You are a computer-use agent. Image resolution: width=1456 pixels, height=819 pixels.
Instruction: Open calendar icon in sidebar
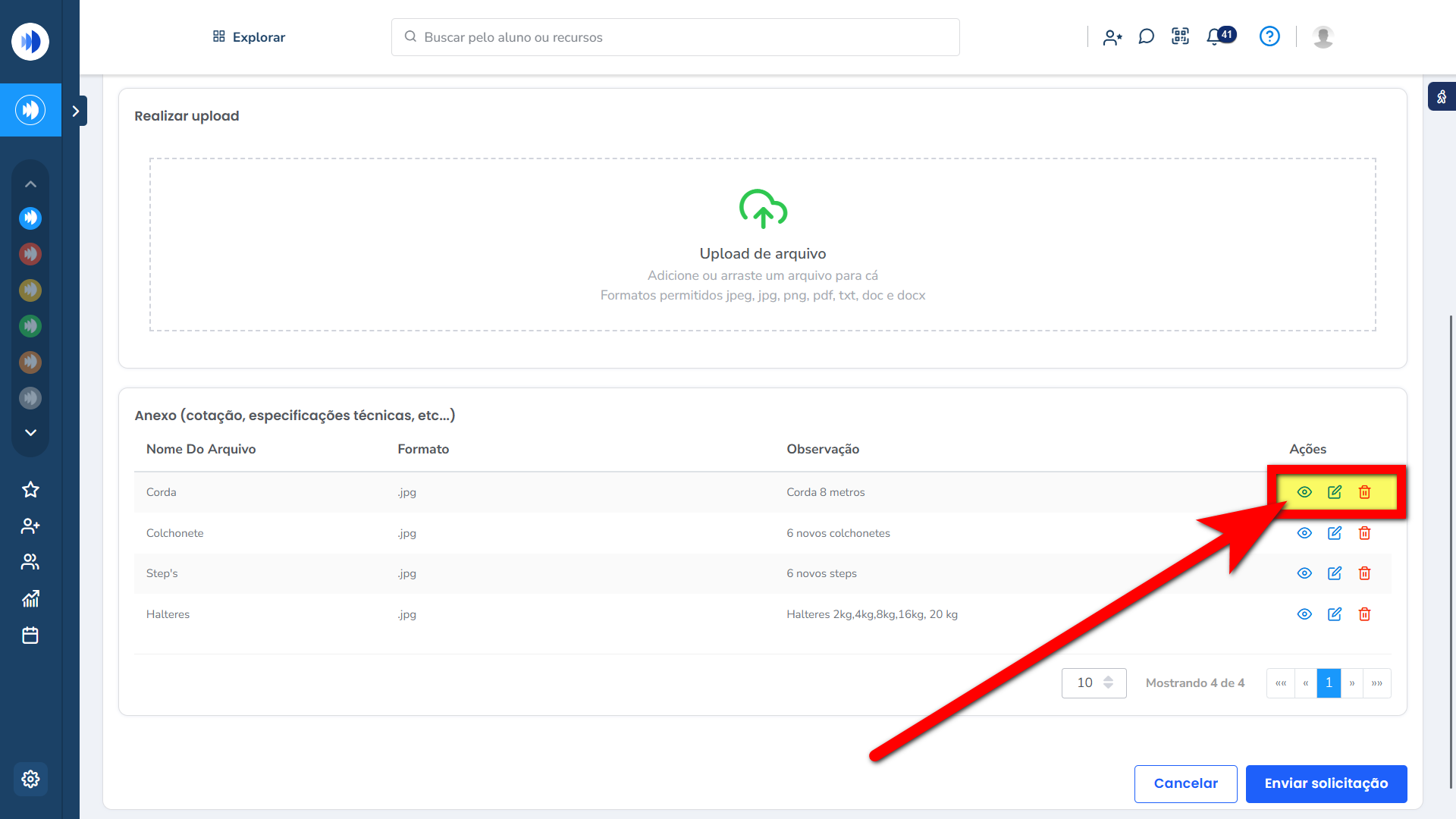point(30,635)
